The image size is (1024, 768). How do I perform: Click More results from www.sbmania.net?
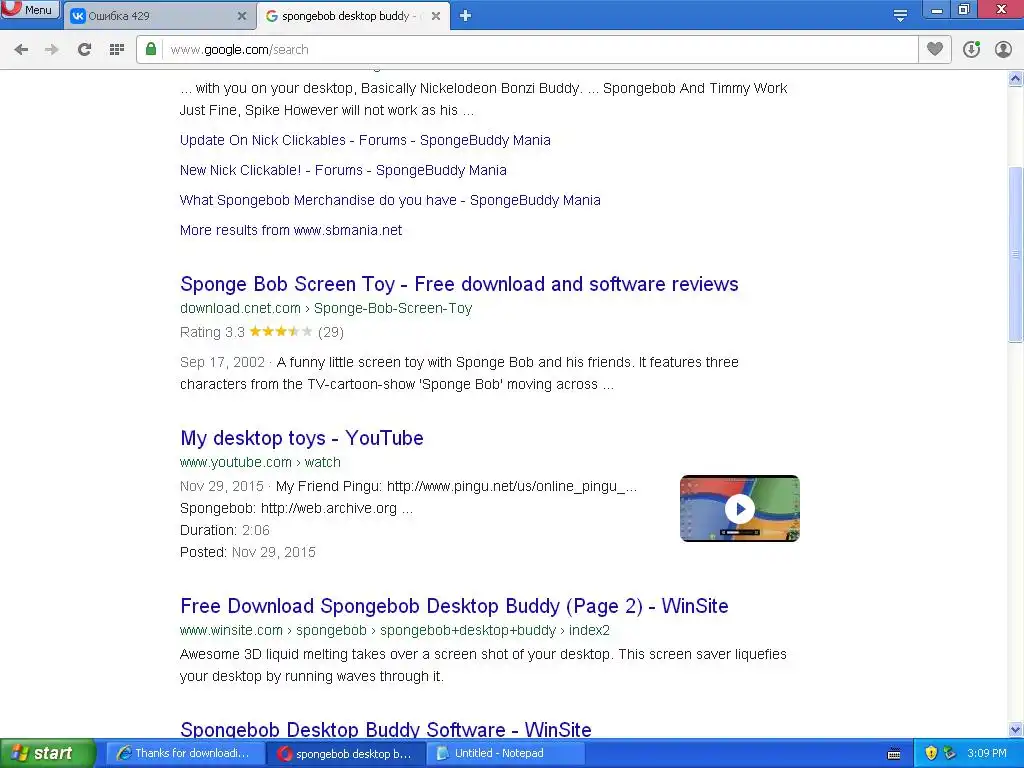291,231
